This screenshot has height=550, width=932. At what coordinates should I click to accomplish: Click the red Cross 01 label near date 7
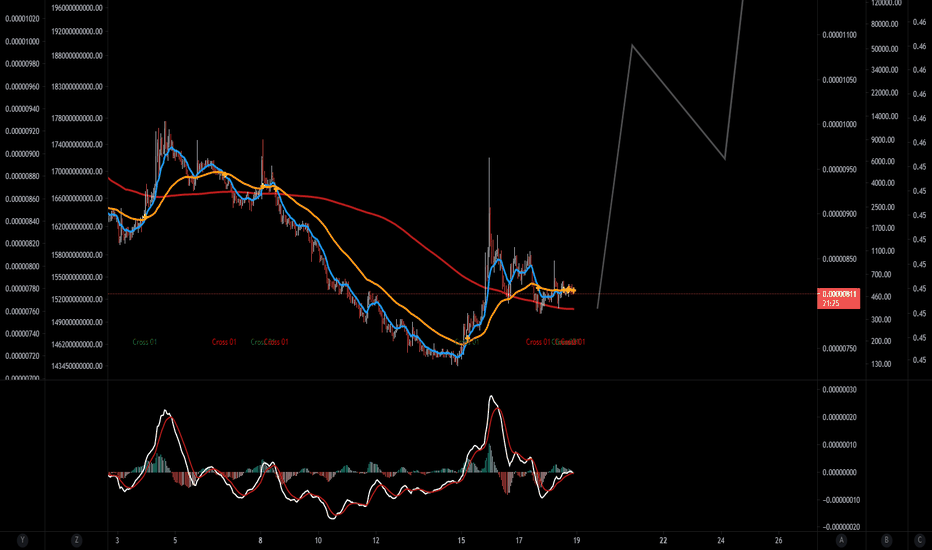pos(224,342)
